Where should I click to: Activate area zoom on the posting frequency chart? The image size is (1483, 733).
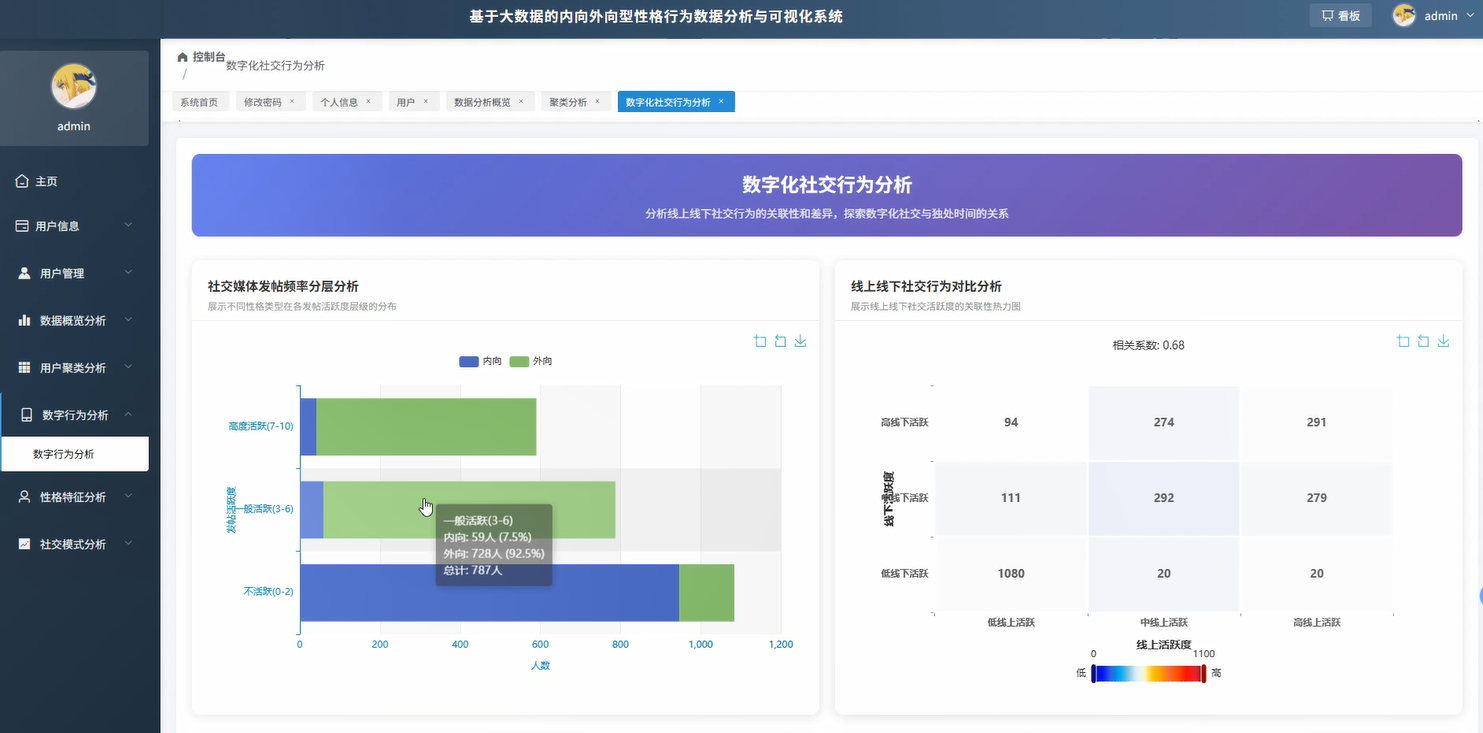point(760,341)
